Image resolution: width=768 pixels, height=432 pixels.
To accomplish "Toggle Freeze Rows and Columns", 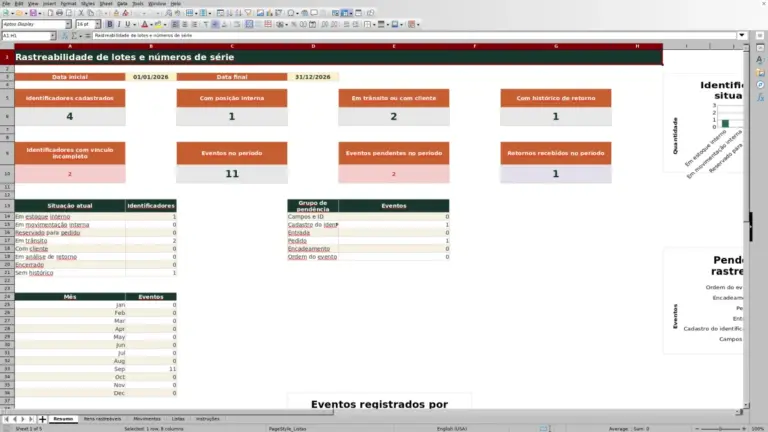I will click(x=345, y=13).
